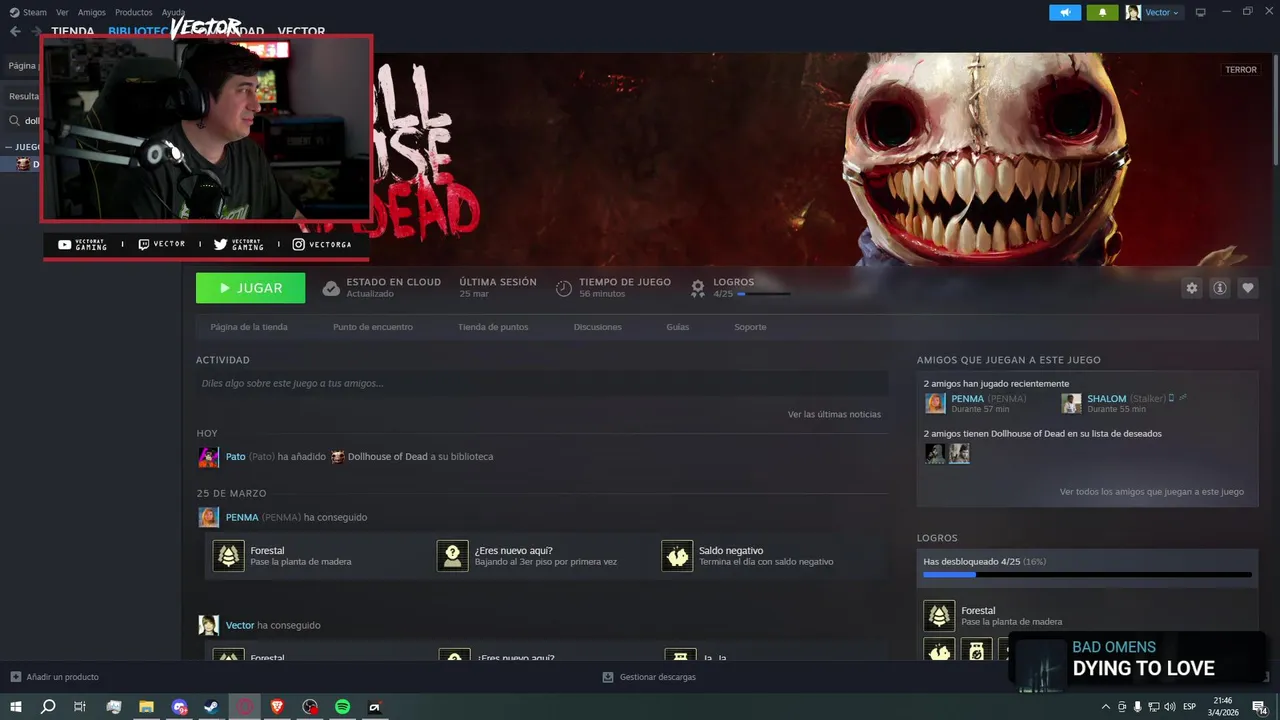Open Punto de encuentro tab
This screenshot has height=720, width=1280.
[x=373, y=327]
